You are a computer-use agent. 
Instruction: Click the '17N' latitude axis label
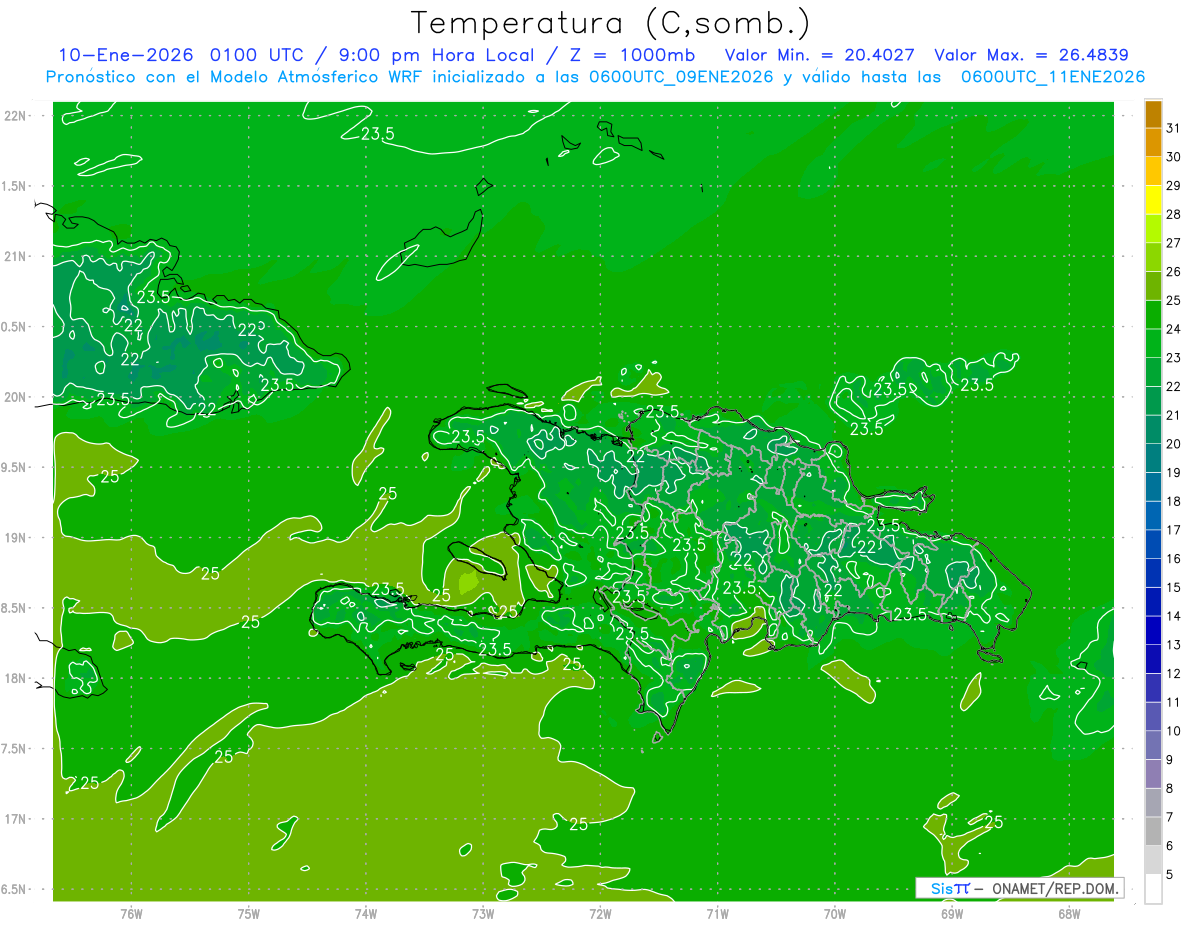[16, 819]
